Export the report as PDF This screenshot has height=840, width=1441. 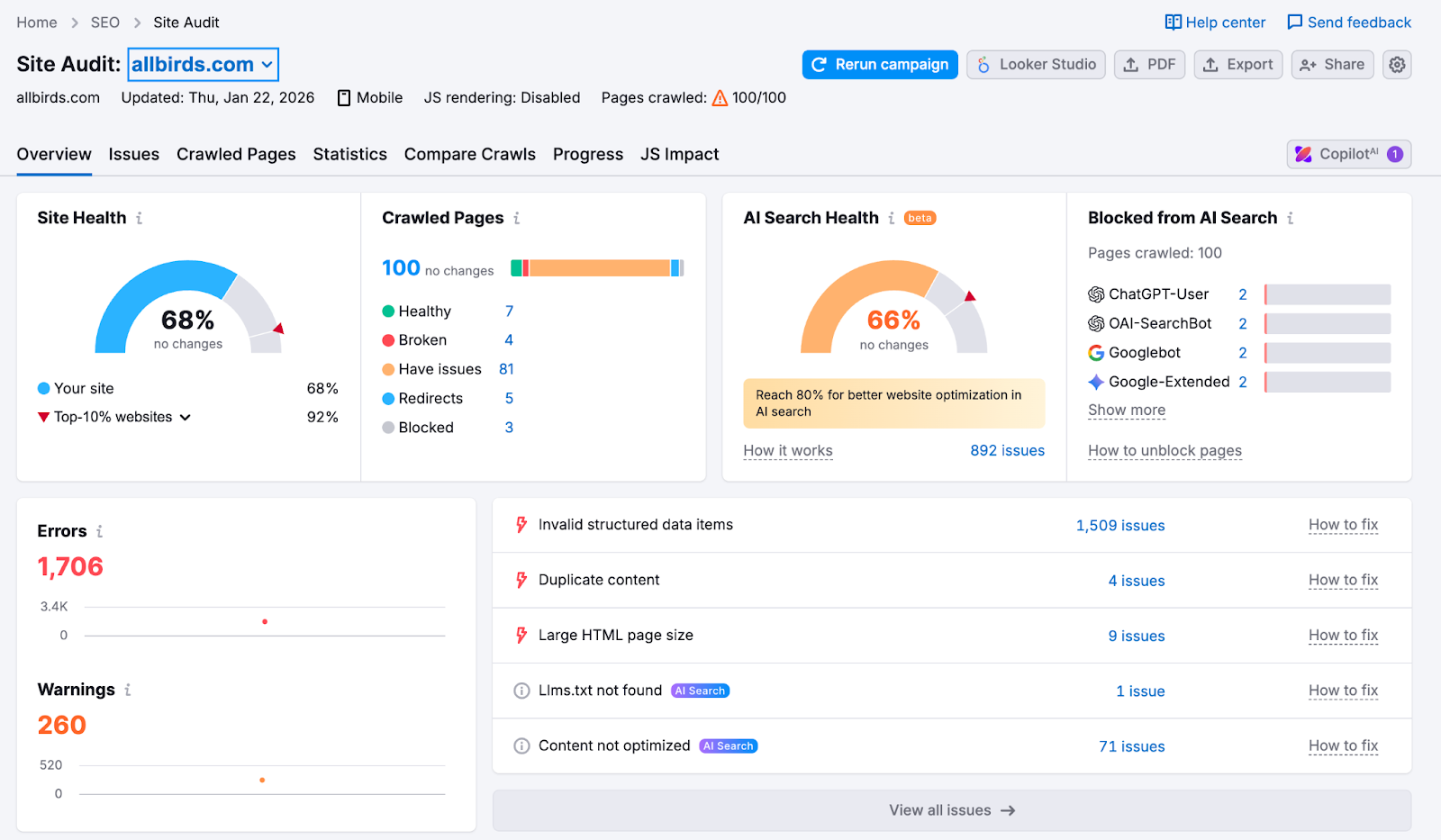pyautogui.click(x=1149, y=65)
